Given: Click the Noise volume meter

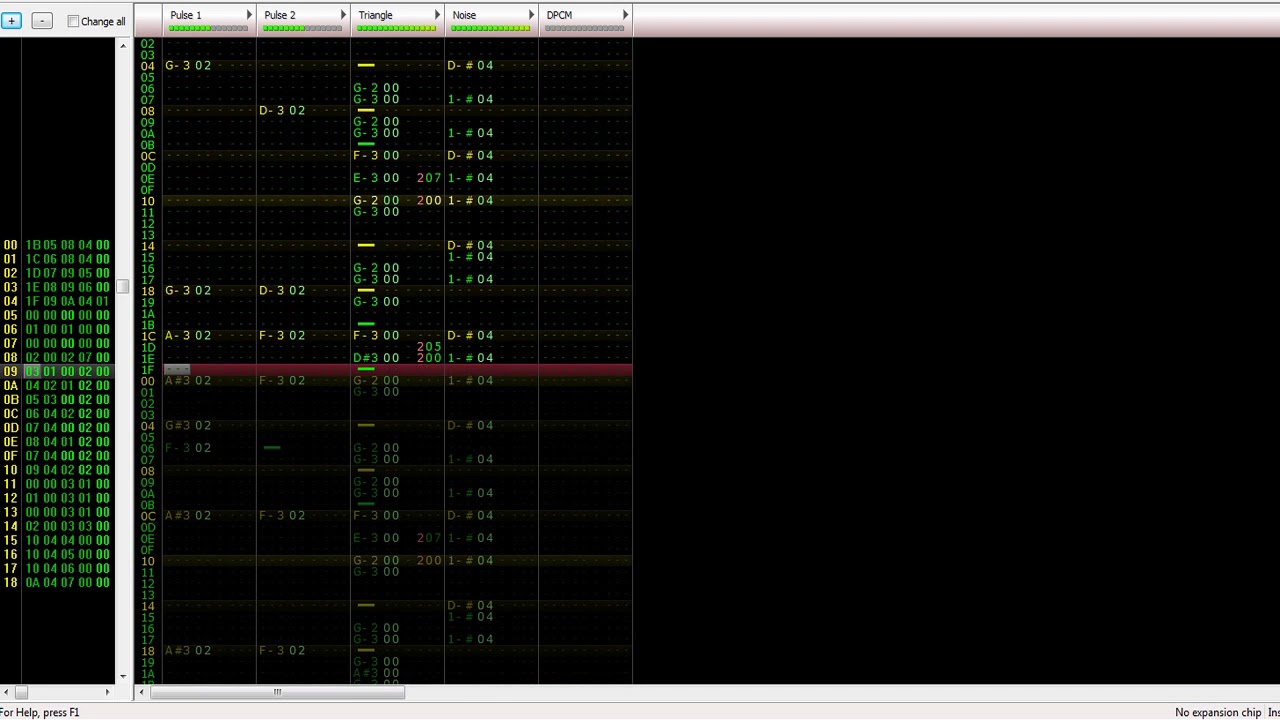Looking at the screenshot, I should click(x=490, y=28).
